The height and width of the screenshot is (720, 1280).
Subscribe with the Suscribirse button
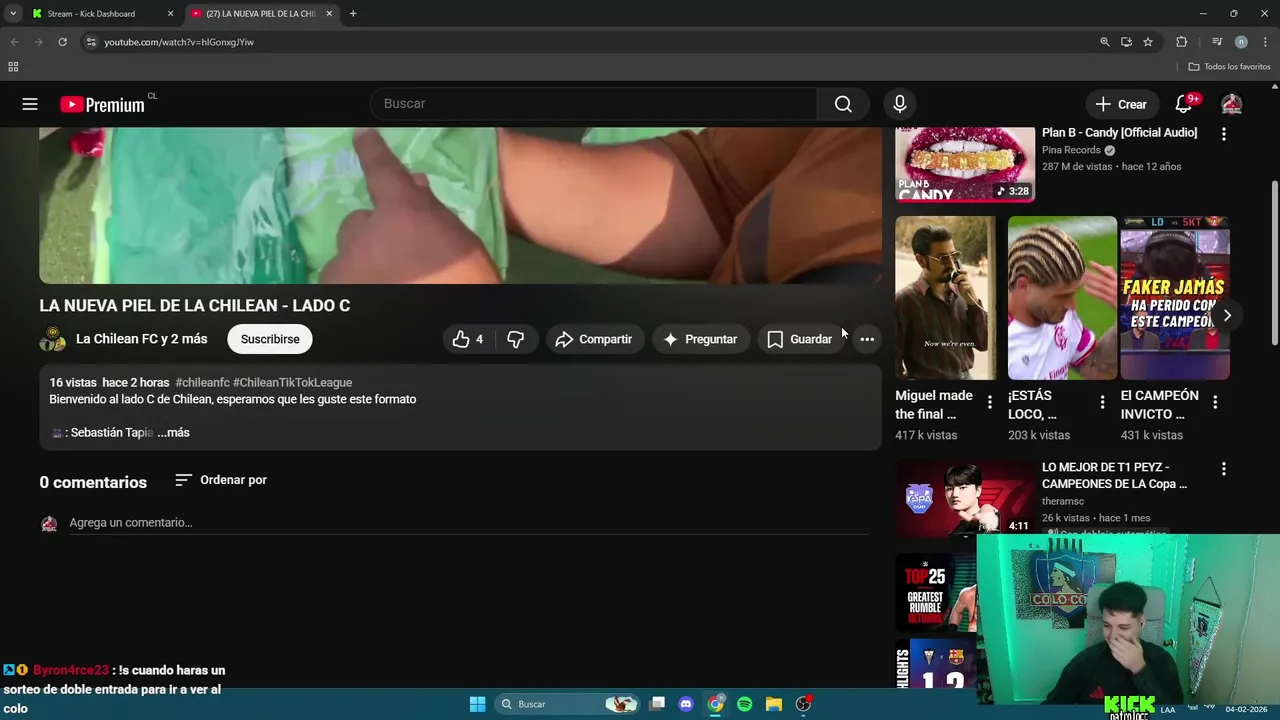pyautogui.click(x=270, y=339)
